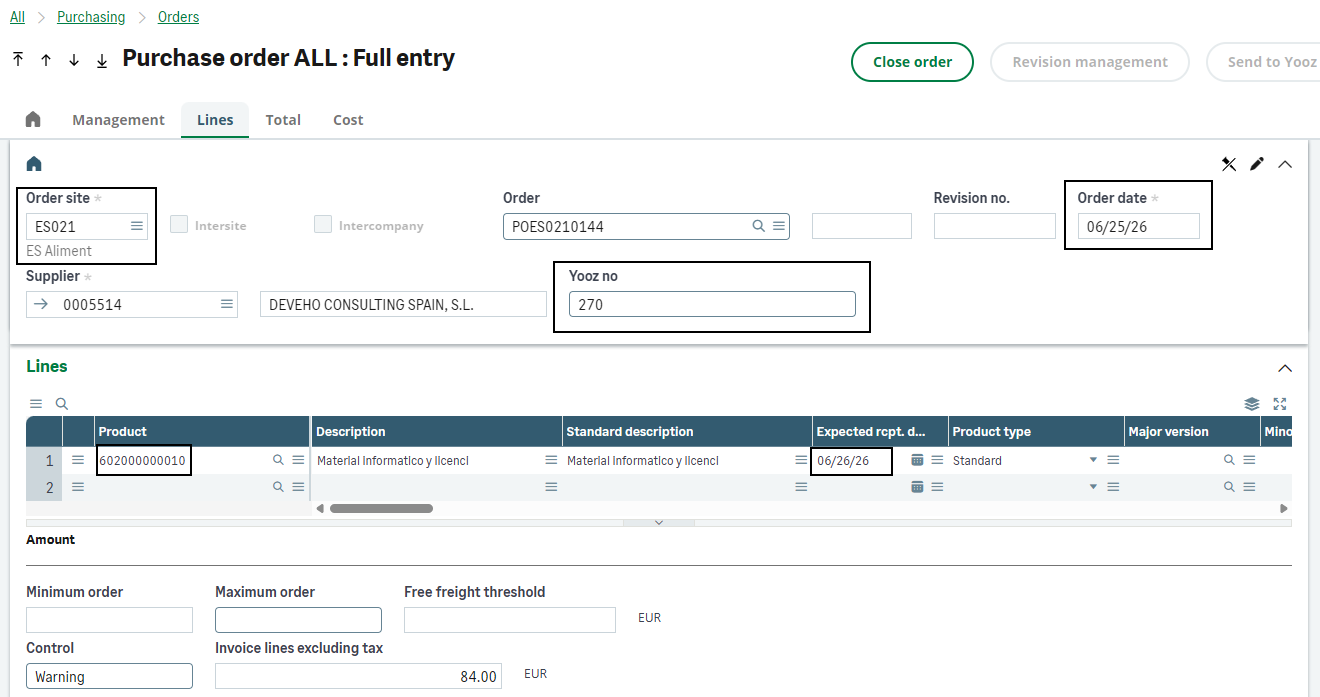Click the grid scroll right arrow
Viewport: 1320px width, 697px height.
click(1284, 508)
